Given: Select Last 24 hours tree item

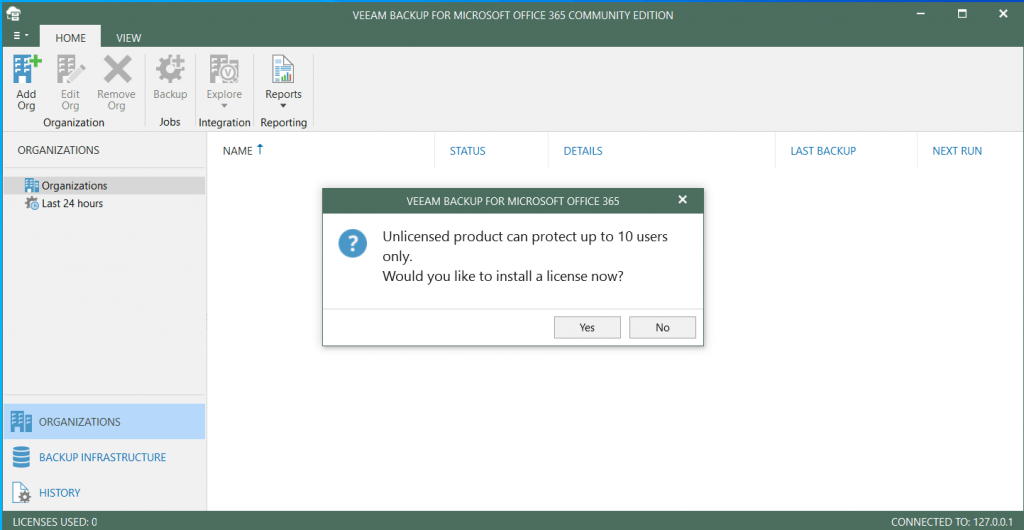Looking at the screenshot, I should click(x=72, y=204).
